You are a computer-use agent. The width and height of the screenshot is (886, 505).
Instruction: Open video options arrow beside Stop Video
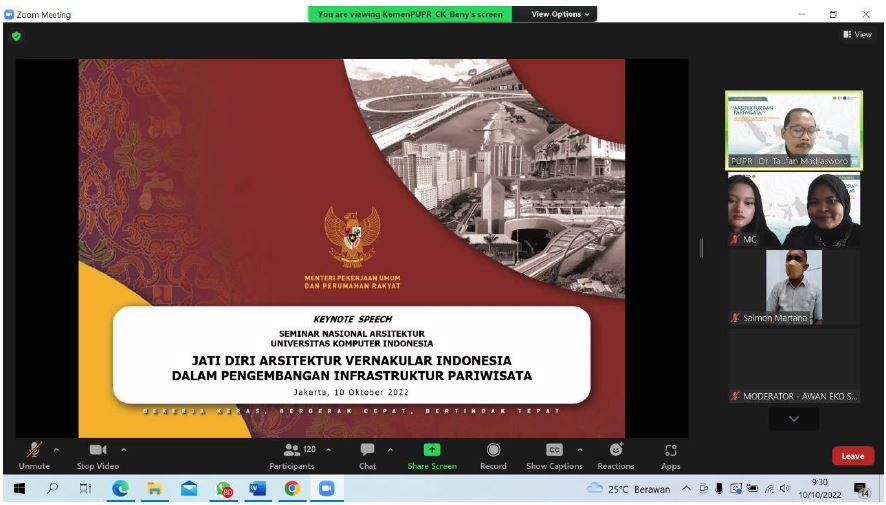coord(123,450)
